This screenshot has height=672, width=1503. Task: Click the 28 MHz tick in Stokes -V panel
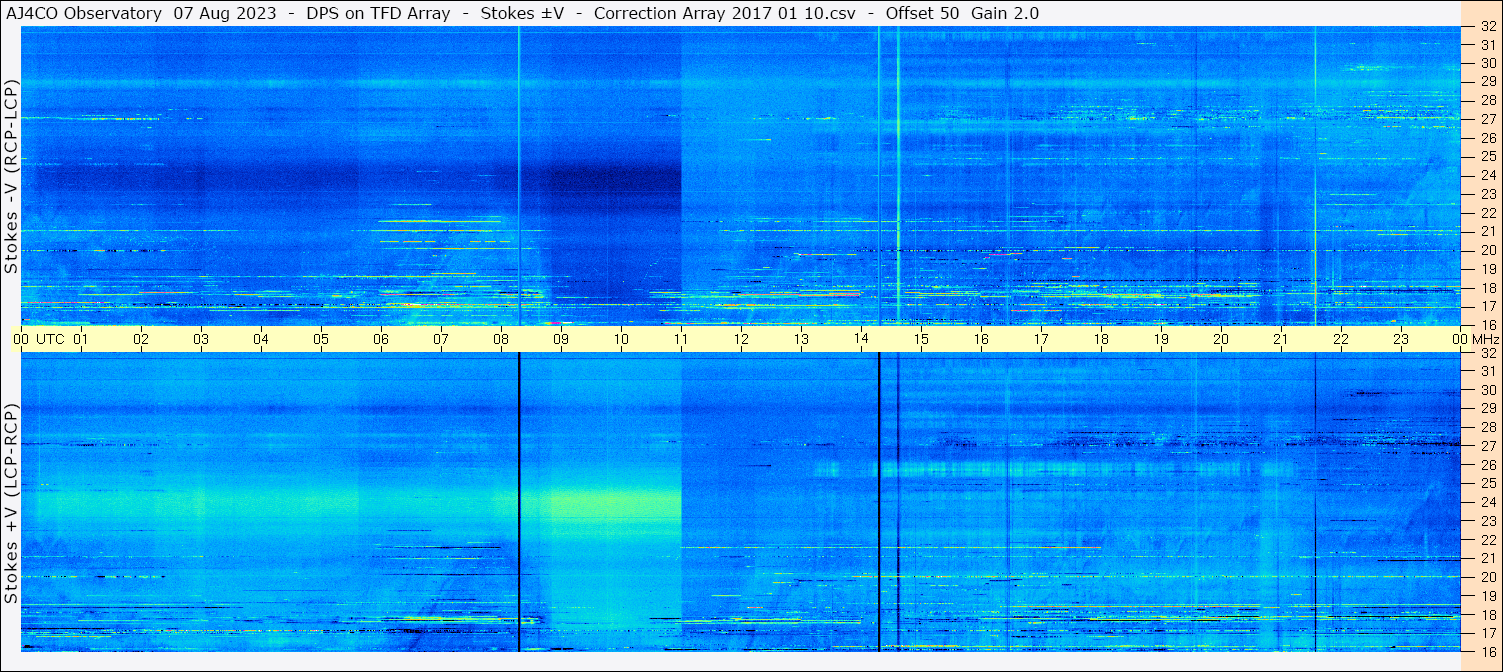click(x=1487, y=100)
